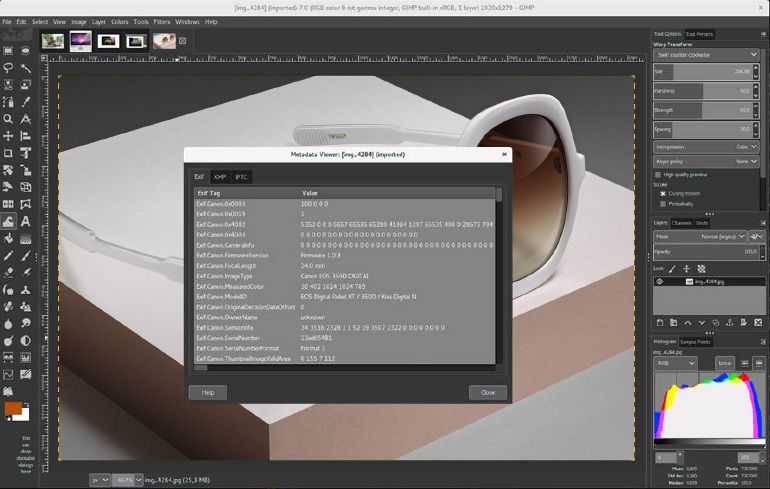Image resolution: width=770 pixels, height=489 pixels.
Task: Enable High quality preview checkbox
Action: [x=658, y=175]
